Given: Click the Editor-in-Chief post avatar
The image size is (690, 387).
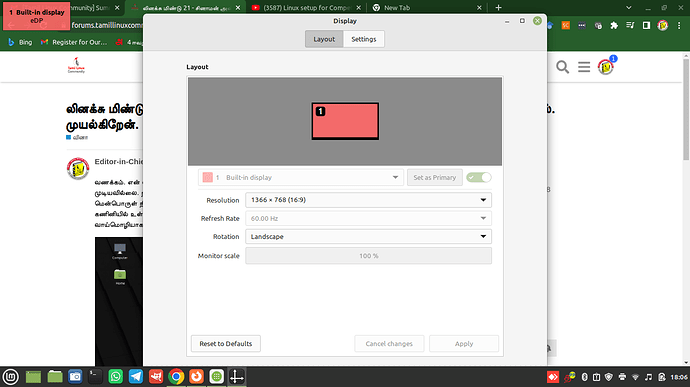Looking at the screenshot, I should tap(78, 169).
